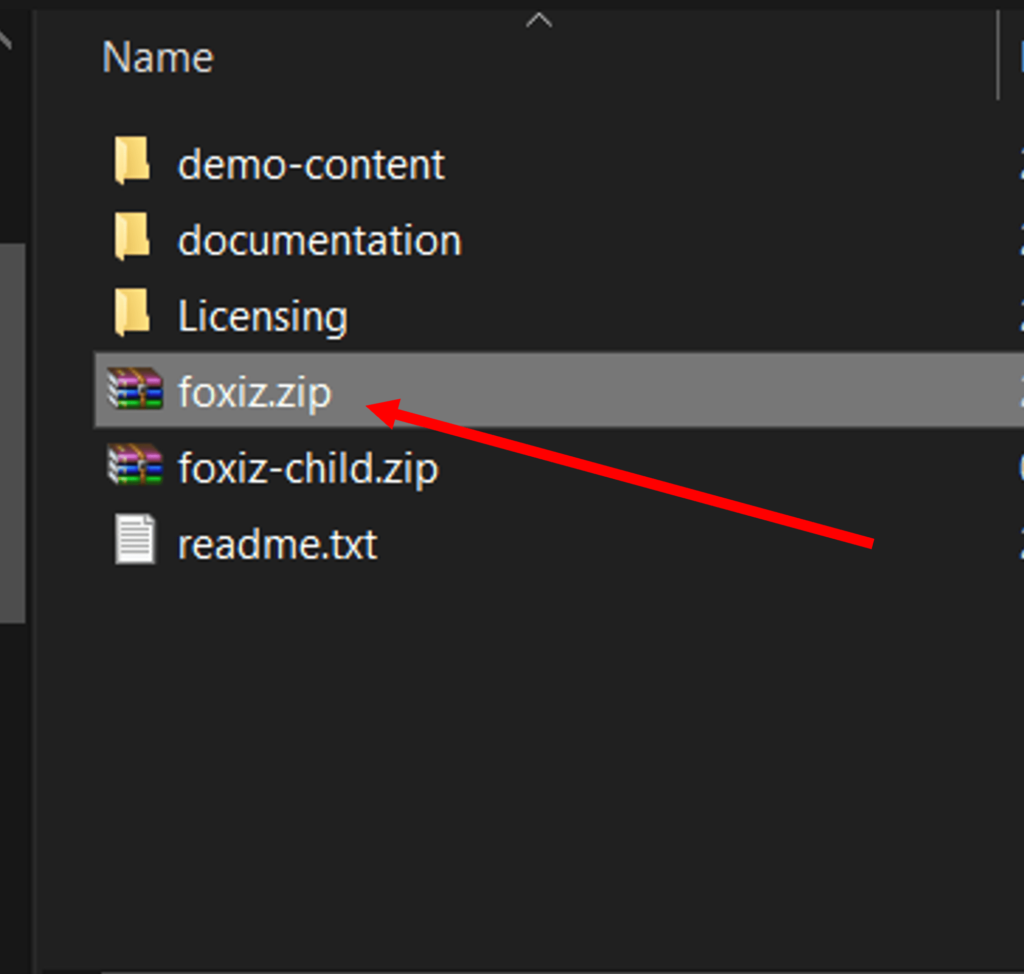The width and height of the screenshot is (1024, 974).
Task: Select the documentation folder name
Action: click(x=320, y=240)
